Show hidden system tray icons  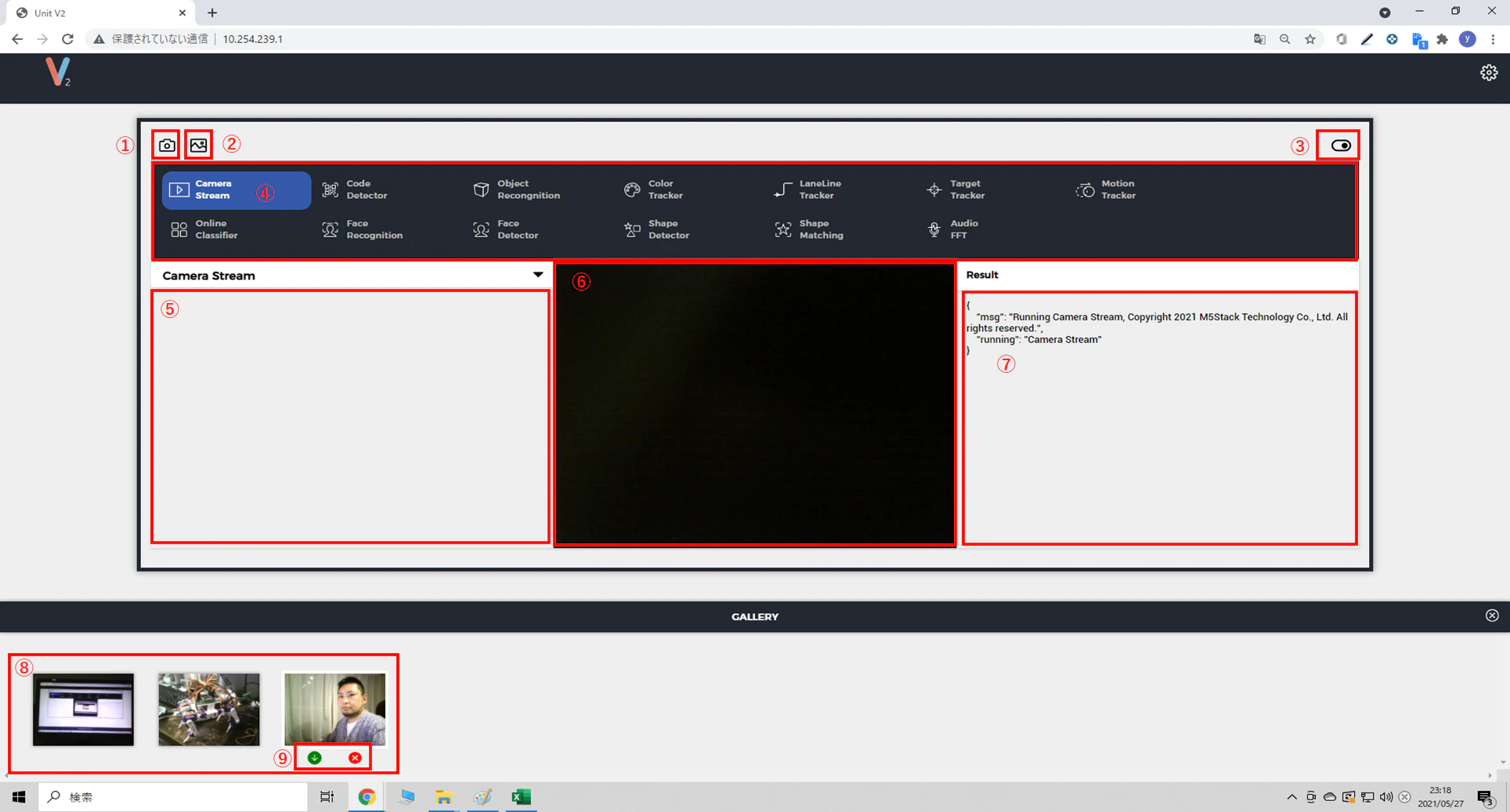point(1291,797)
